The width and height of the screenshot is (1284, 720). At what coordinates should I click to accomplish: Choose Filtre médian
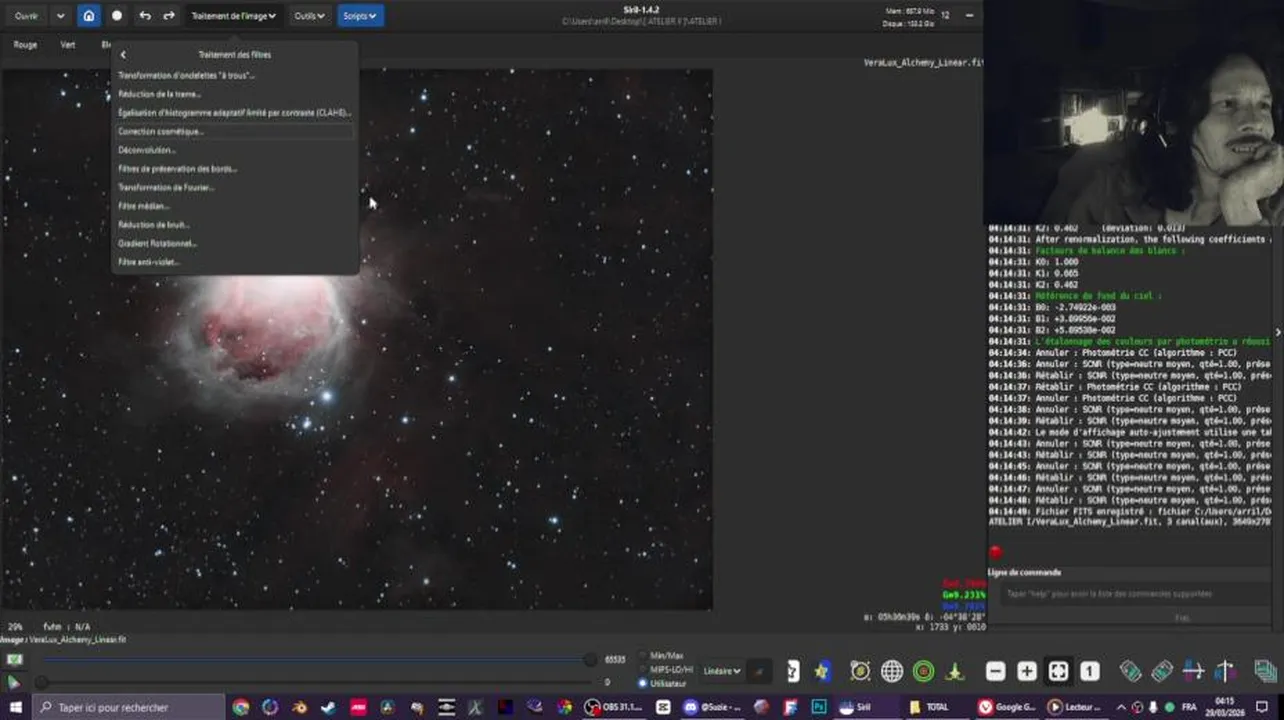pyautogui.click(x=144, y=206)
